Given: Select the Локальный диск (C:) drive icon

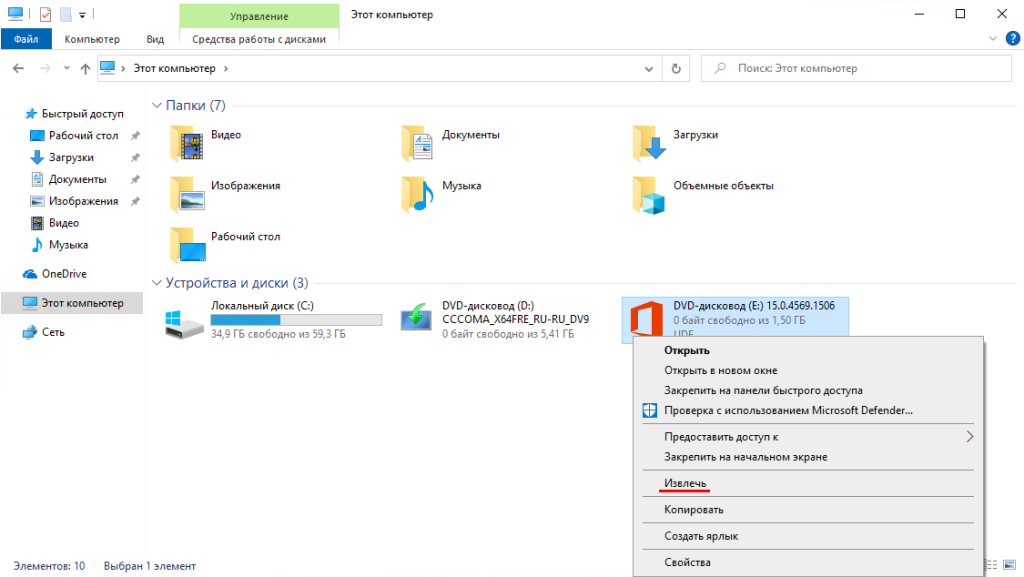Looking at the screenshot, I should [x=184, y=323].
